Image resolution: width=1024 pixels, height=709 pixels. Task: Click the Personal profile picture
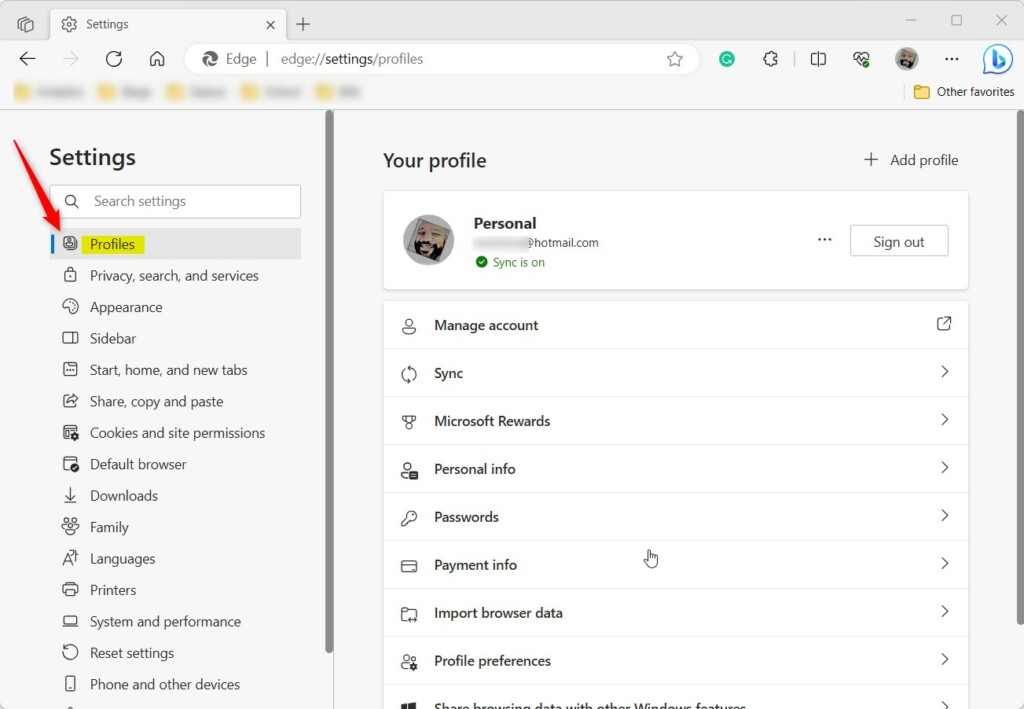point(428,240)
